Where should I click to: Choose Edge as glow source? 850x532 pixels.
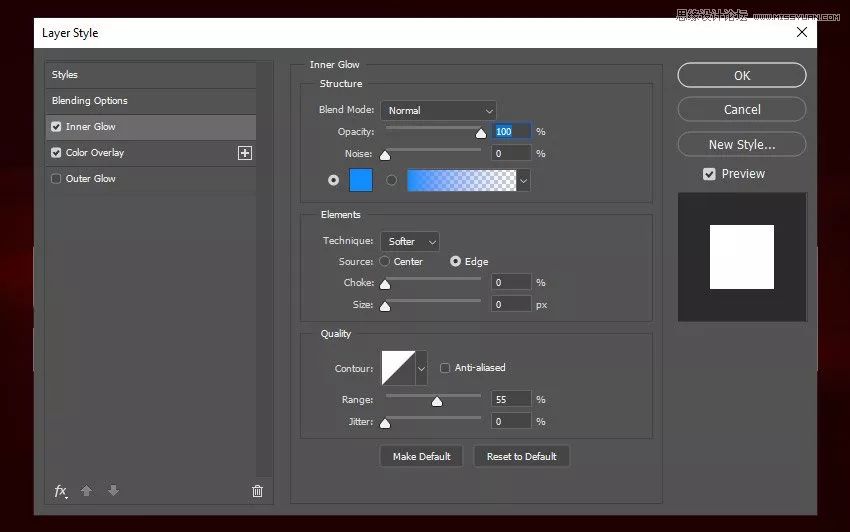[455, 261]
